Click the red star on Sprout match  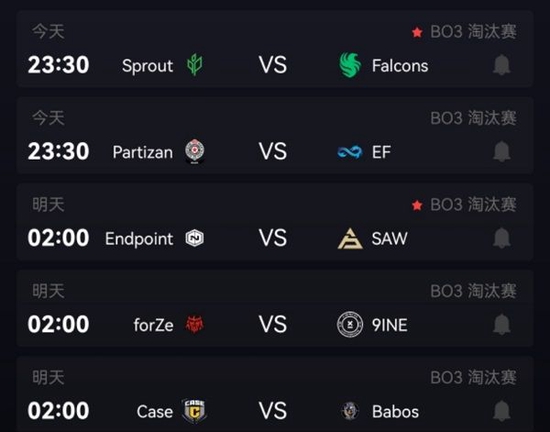(x=417, y=32)
